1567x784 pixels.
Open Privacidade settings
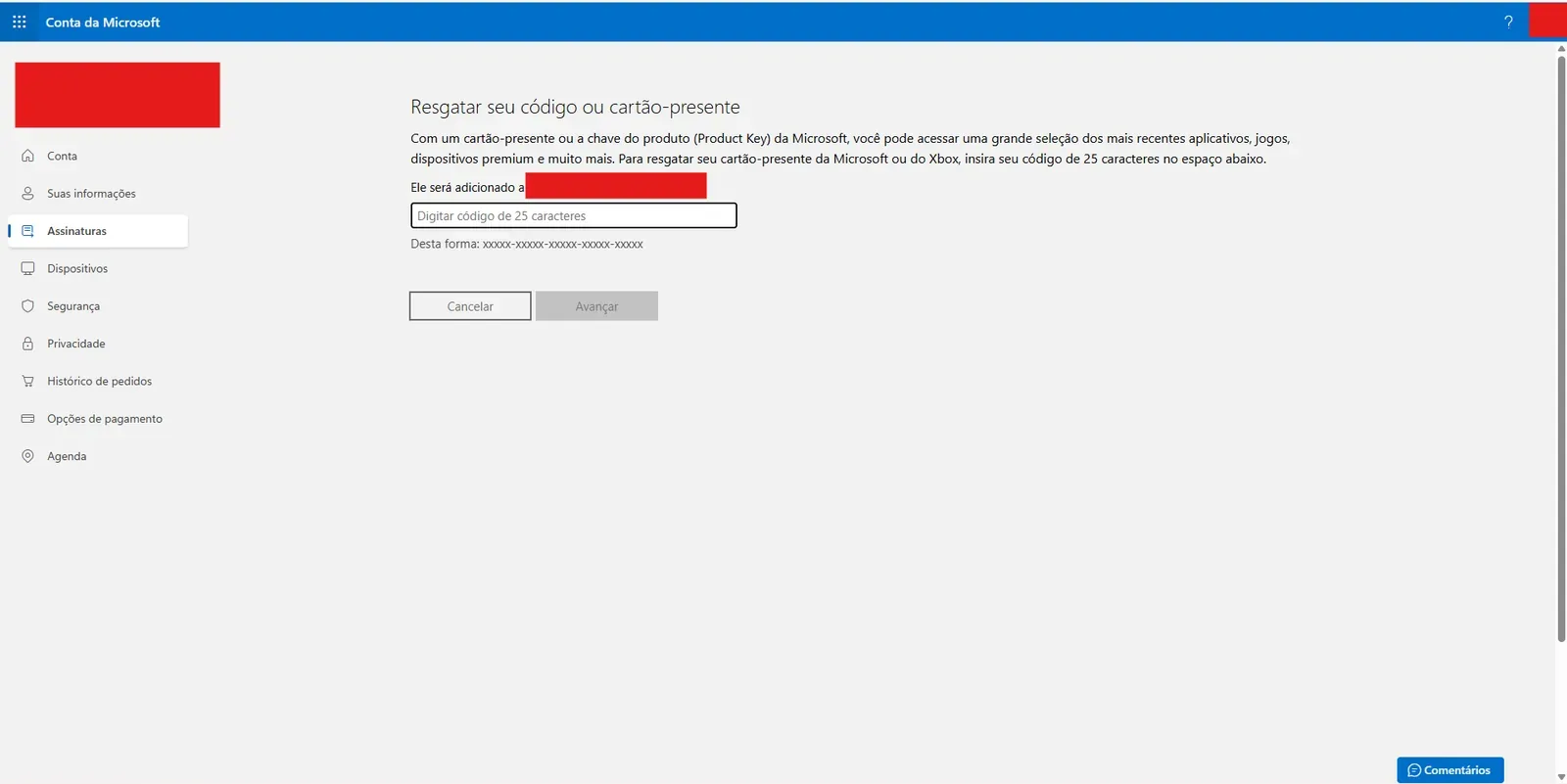pyautogui.click(x=98, y=344)
